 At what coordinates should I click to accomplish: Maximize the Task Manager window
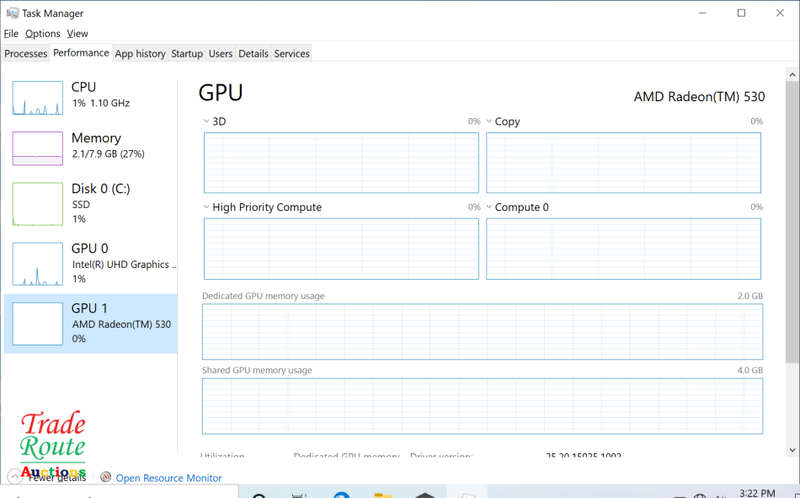pyautogui.click(x=741, y=13)
